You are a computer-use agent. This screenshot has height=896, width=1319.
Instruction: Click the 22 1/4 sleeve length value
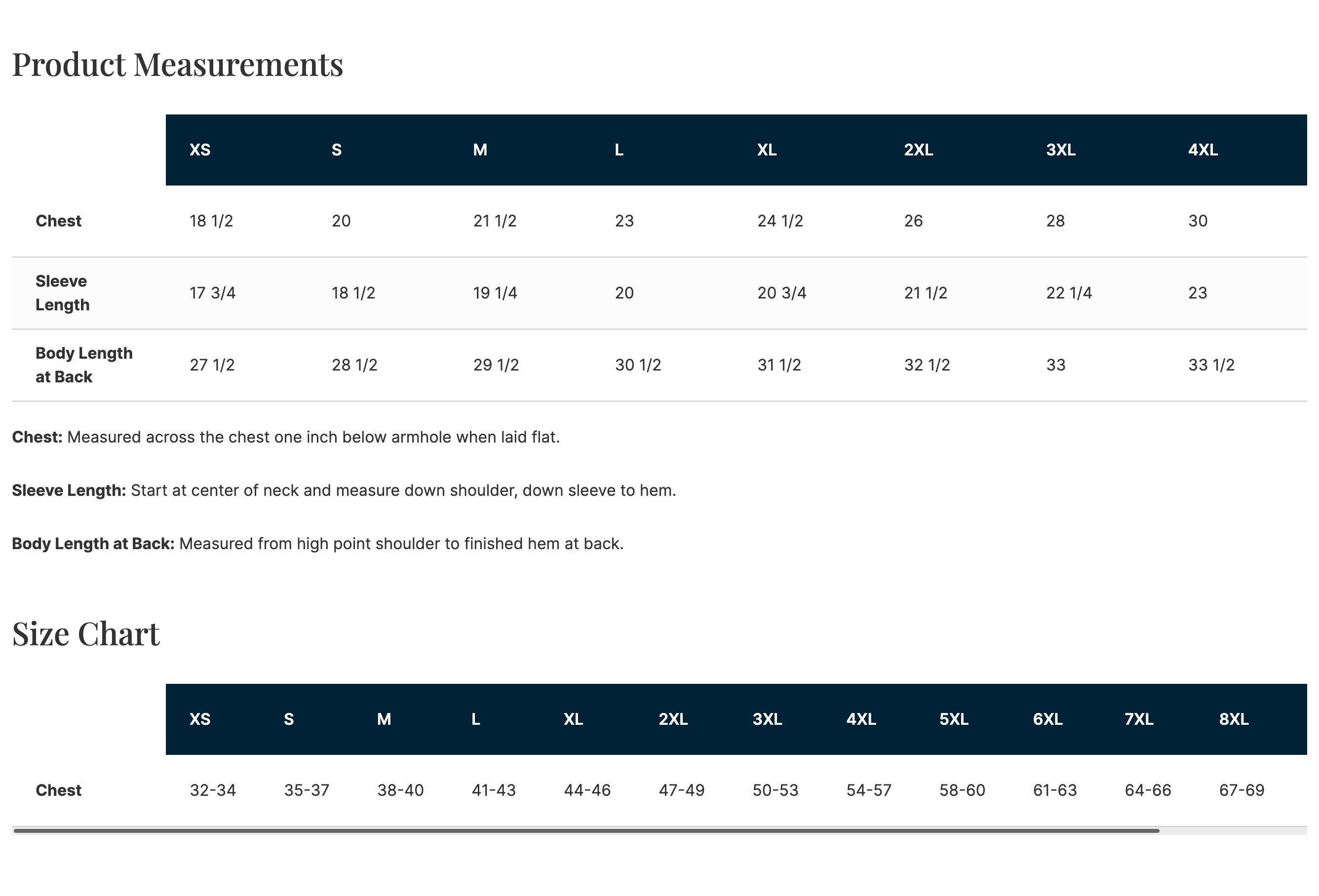1069,293
